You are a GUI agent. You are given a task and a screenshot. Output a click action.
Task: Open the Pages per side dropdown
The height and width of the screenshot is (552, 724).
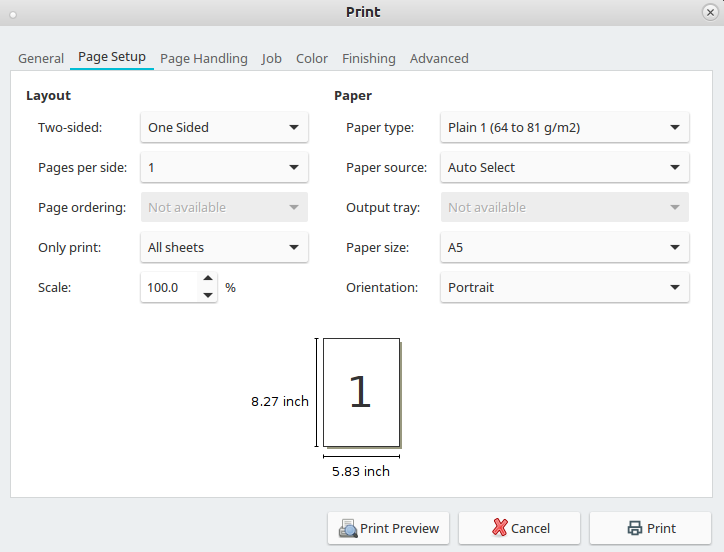coord(224,167)
